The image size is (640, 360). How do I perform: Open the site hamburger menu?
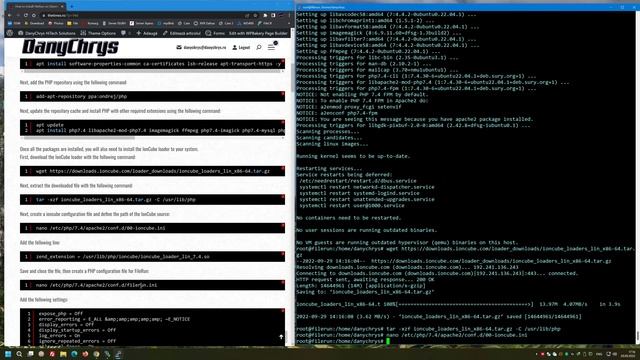[x=271, y=47]
